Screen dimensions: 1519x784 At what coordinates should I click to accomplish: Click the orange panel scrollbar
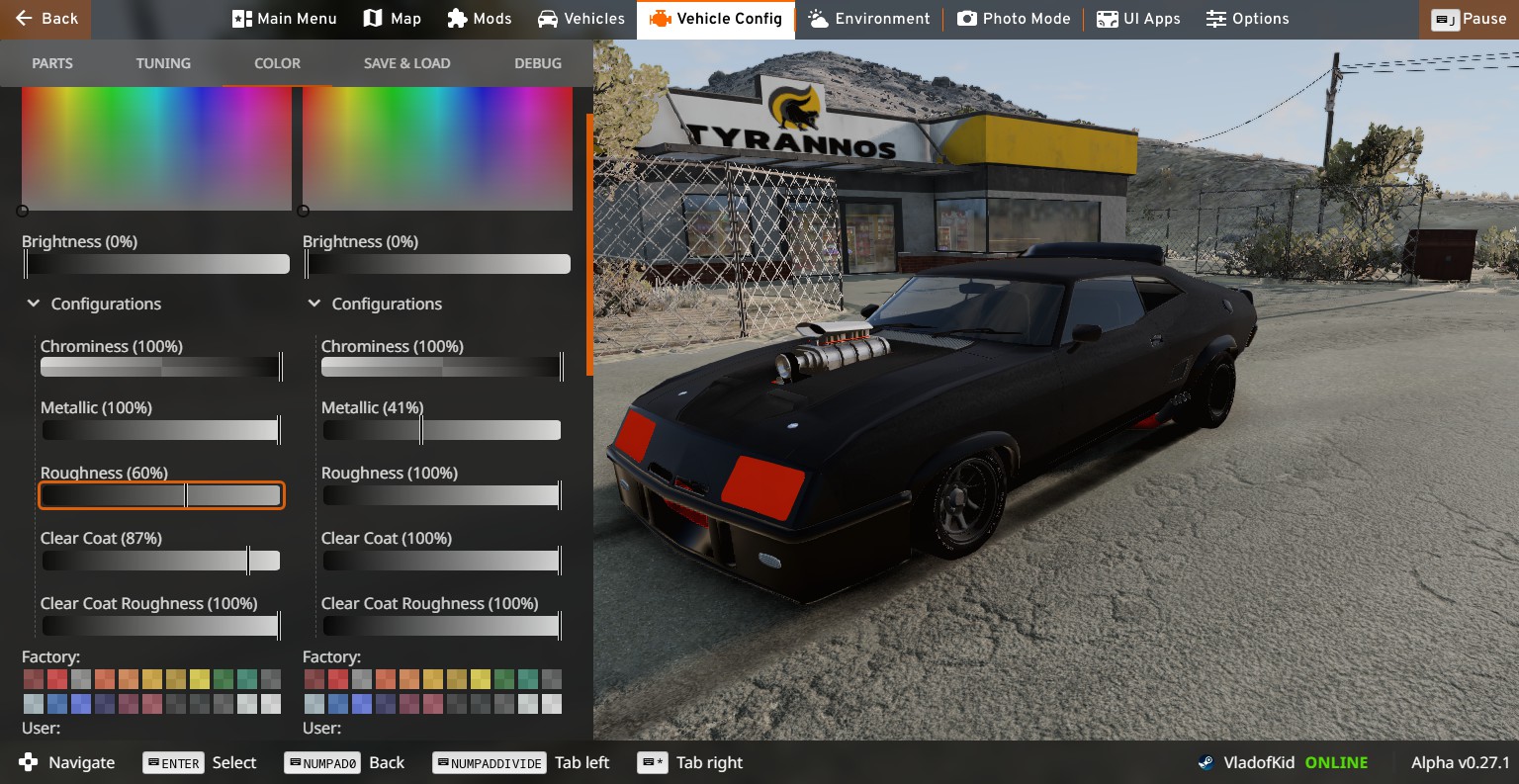[589, 244]
